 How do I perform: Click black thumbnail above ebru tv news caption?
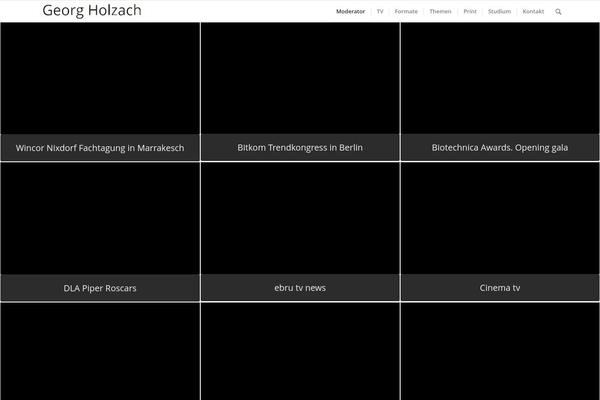300,218
